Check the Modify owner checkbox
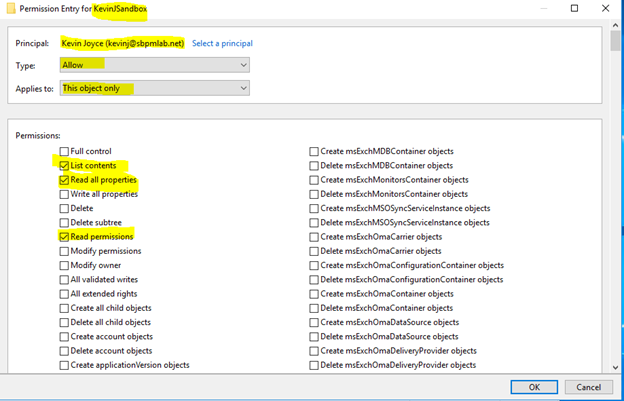This screenshot has height=401, width=624. point(64,265)
